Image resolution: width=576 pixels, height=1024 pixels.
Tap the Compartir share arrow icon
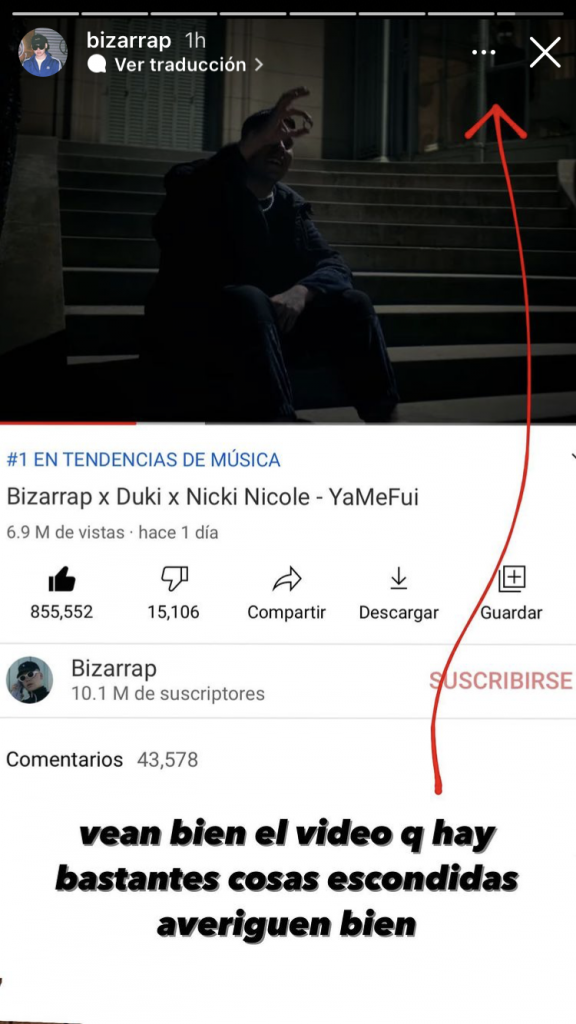point(286,579)
